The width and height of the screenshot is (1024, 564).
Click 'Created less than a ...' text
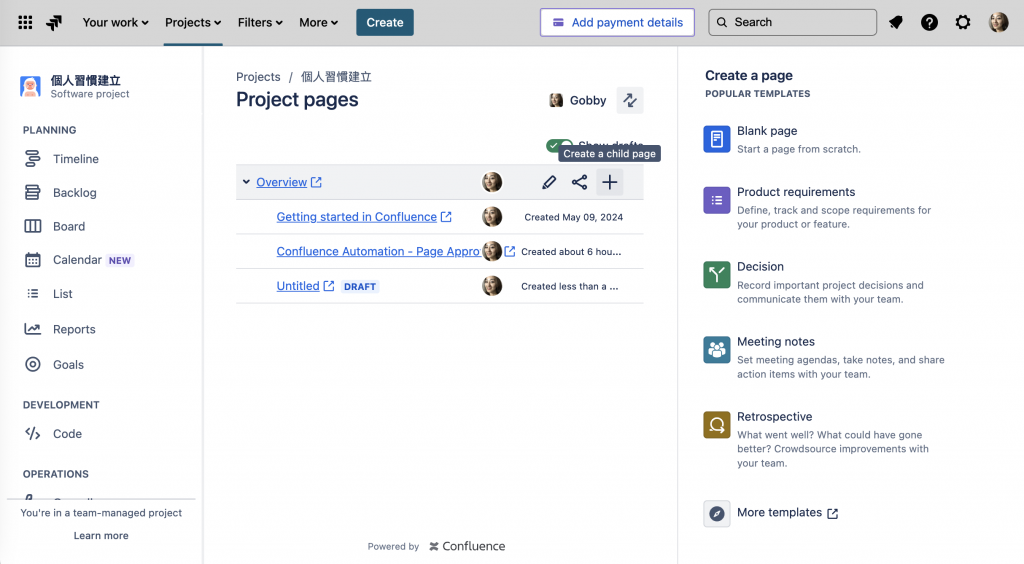569,287
